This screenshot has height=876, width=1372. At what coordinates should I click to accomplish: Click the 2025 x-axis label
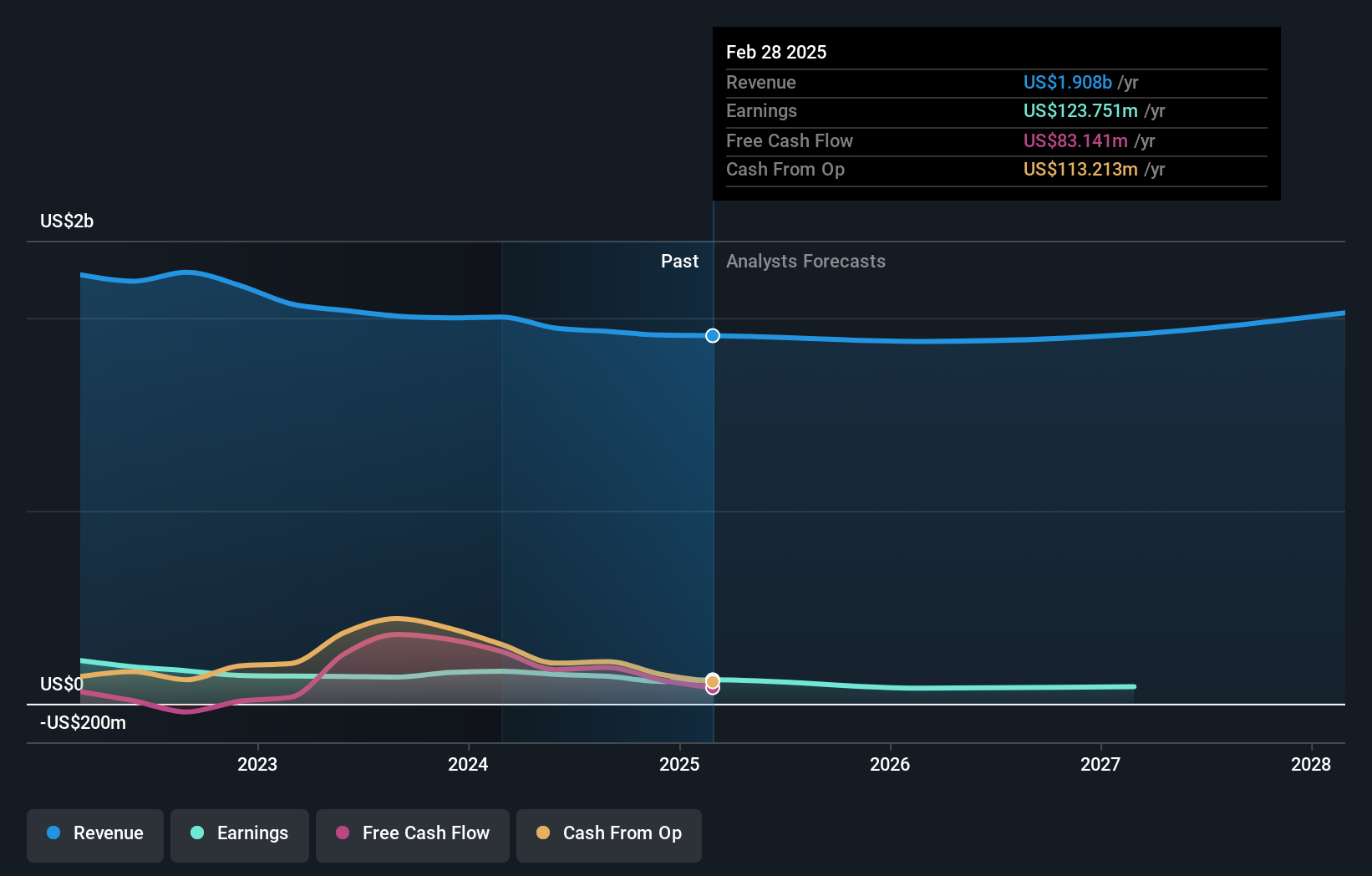pyautogui.click(x=679, y=764)
